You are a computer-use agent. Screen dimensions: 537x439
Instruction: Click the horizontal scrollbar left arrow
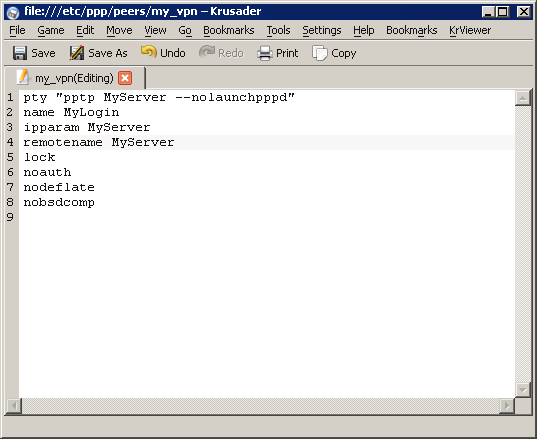(14, 406)
